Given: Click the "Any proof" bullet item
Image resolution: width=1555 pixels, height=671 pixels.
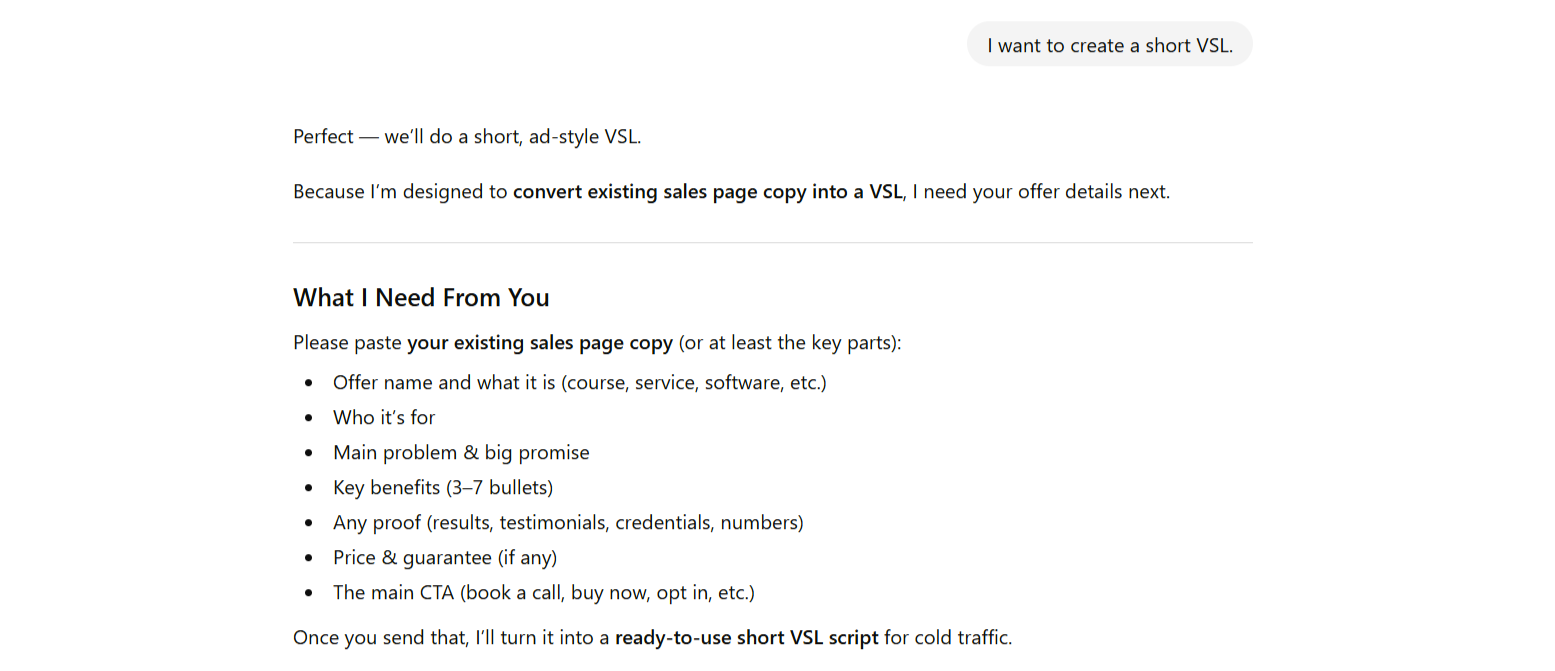Looking at the screenshot, I should (x=568, y=522).
